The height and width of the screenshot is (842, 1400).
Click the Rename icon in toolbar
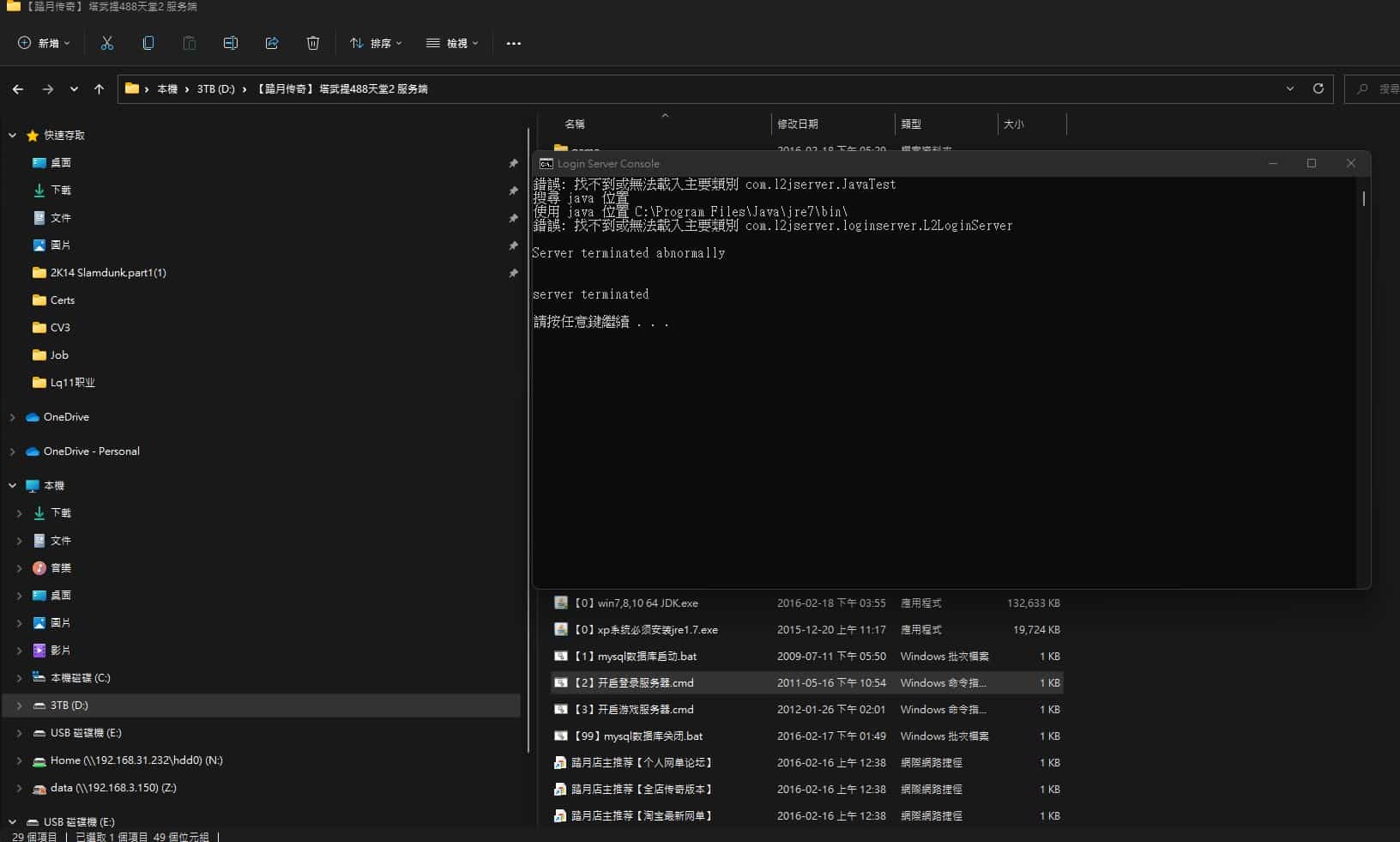[231, 43]
